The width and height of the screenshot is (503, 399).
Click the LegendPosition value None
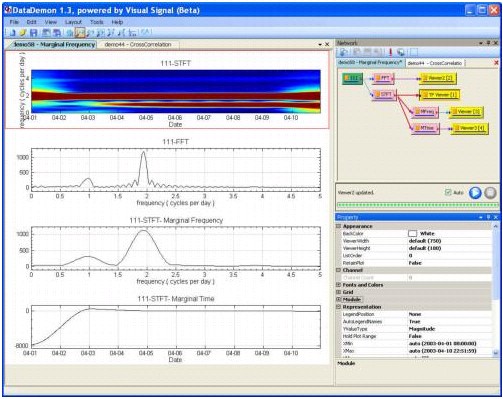415,314
